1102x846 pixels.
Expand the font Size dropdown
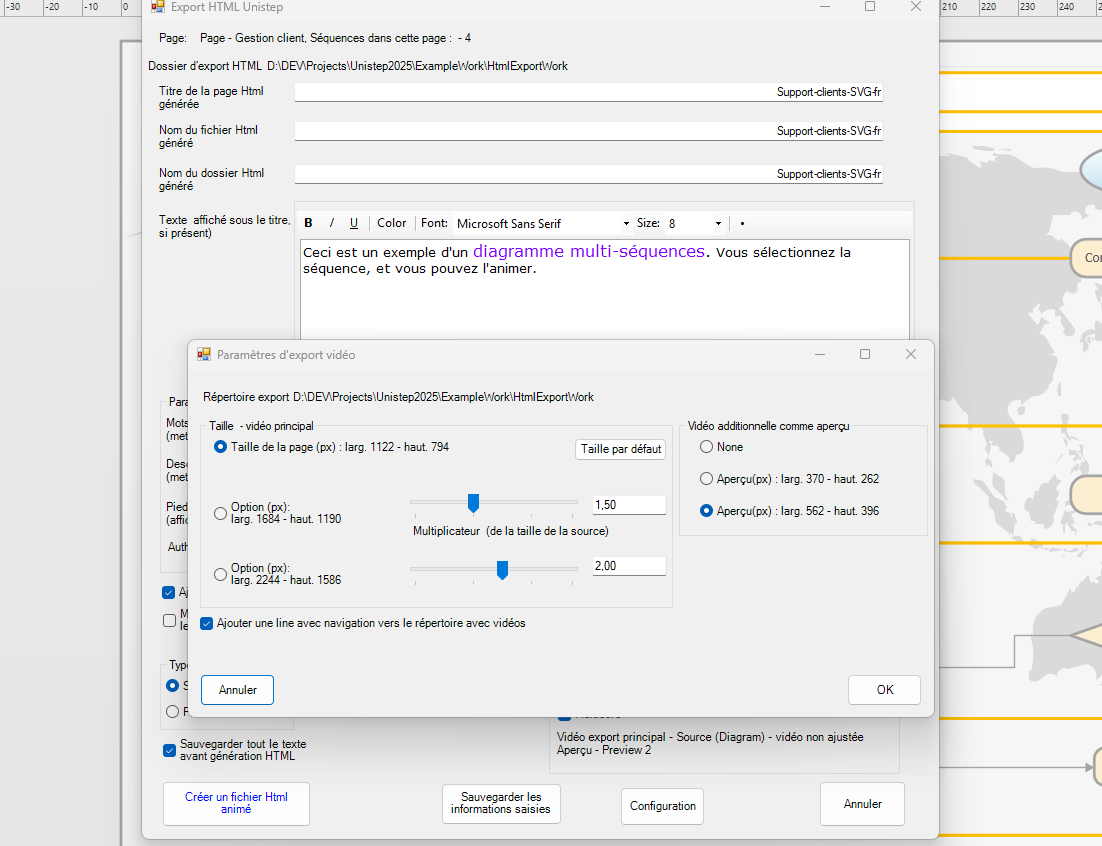[x=696, y=223]
